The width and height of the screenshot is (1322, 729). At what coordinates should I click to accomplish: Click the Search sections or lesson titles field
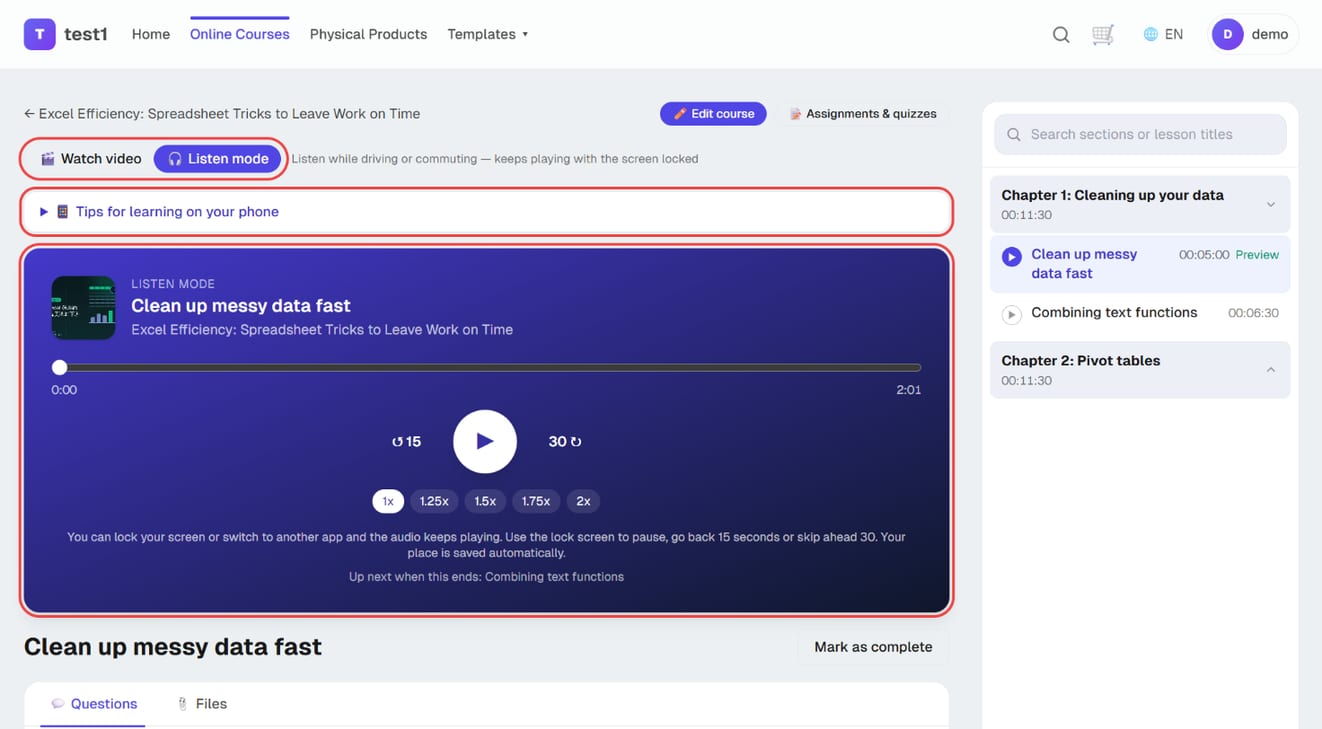(x=1140, y=134)
